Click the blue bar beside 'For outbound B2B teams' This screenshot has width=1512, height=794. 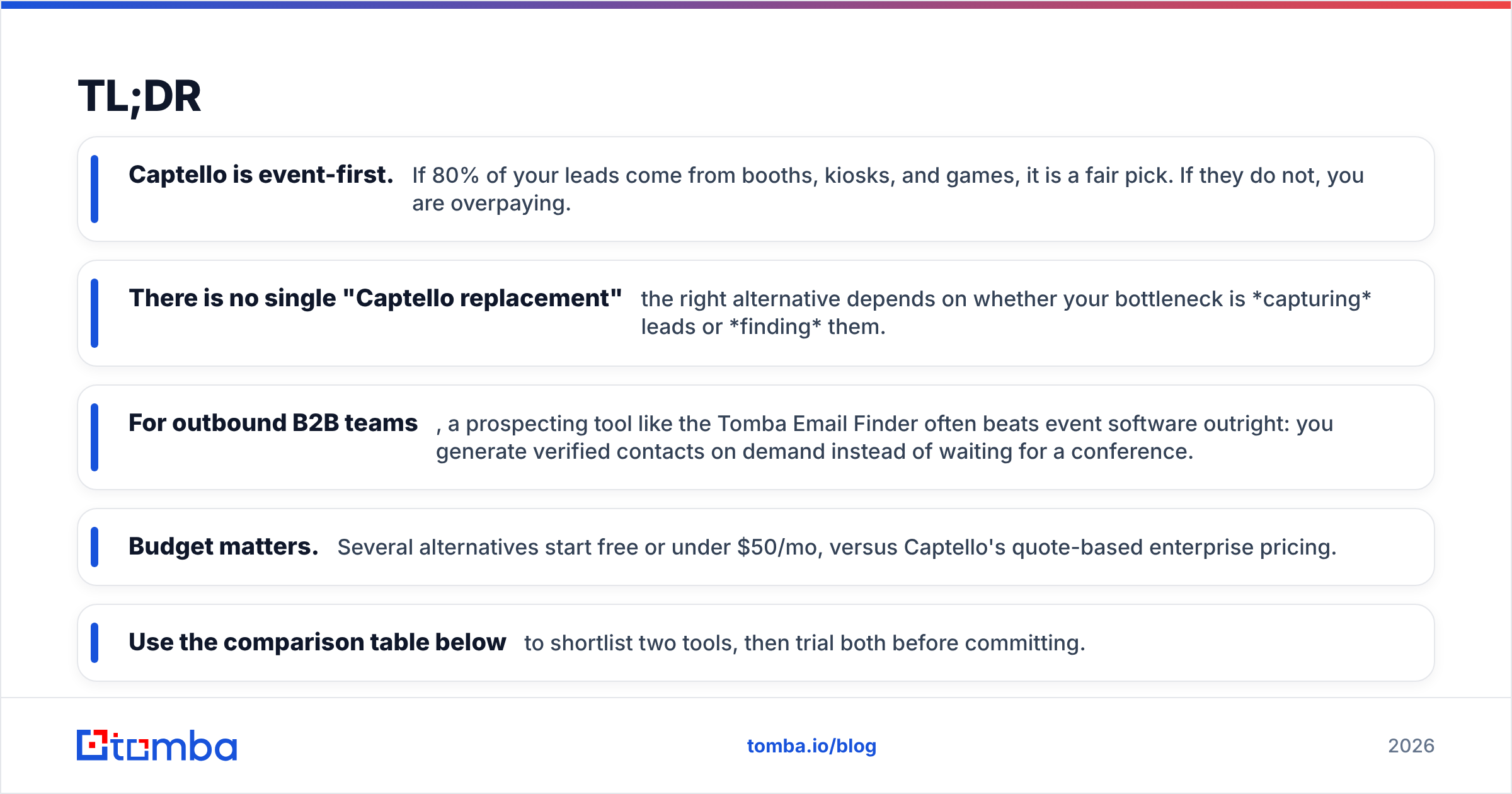click(x=94, y=437)
